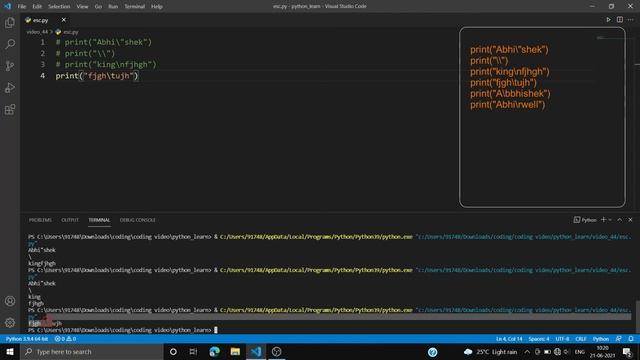Change line ending via CRLF status

tap(580, 339)
